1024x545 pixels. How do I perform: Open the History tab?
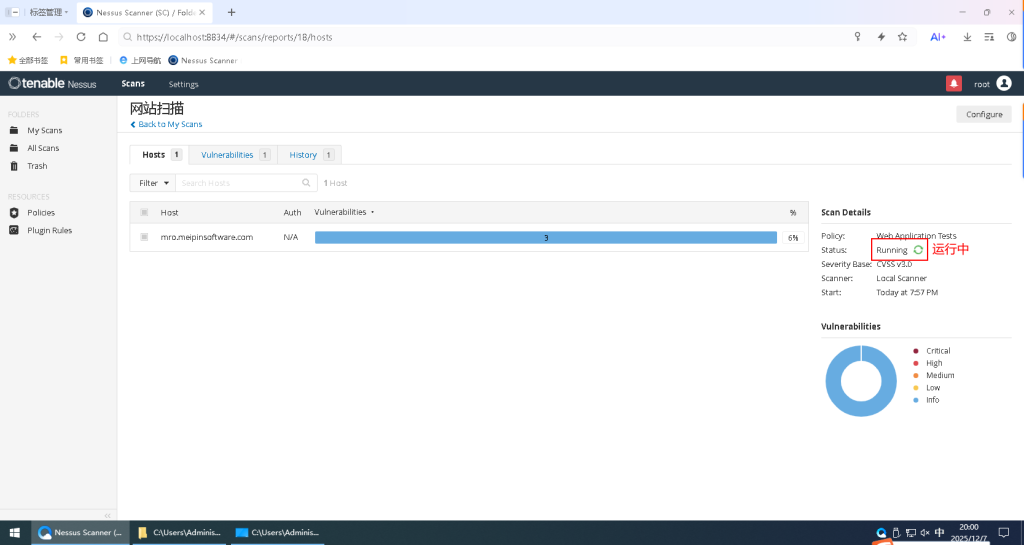click(x=303, y=155)
